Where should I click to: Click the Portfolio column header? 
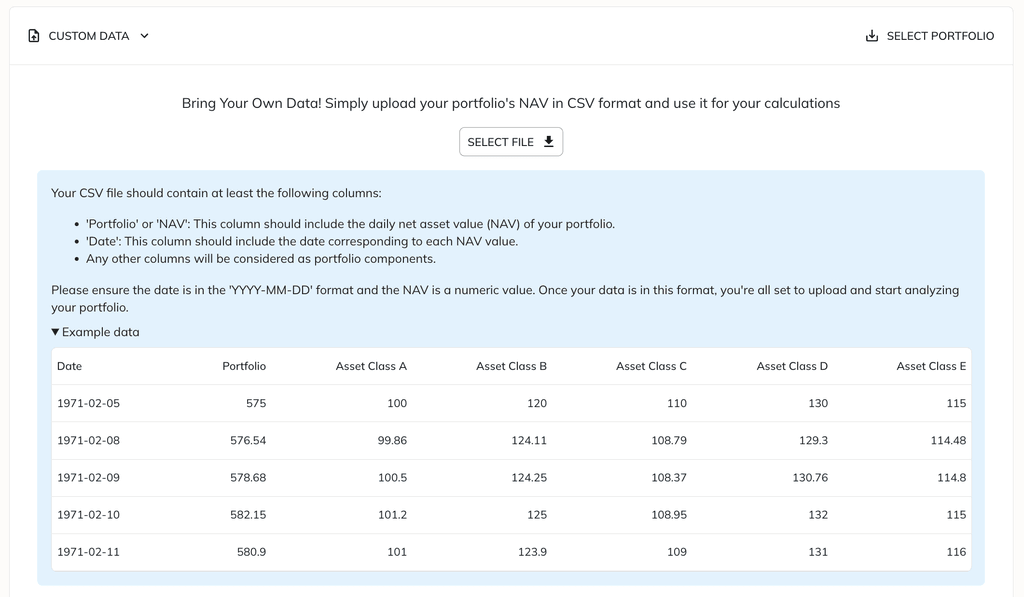(x=244, y=366)
